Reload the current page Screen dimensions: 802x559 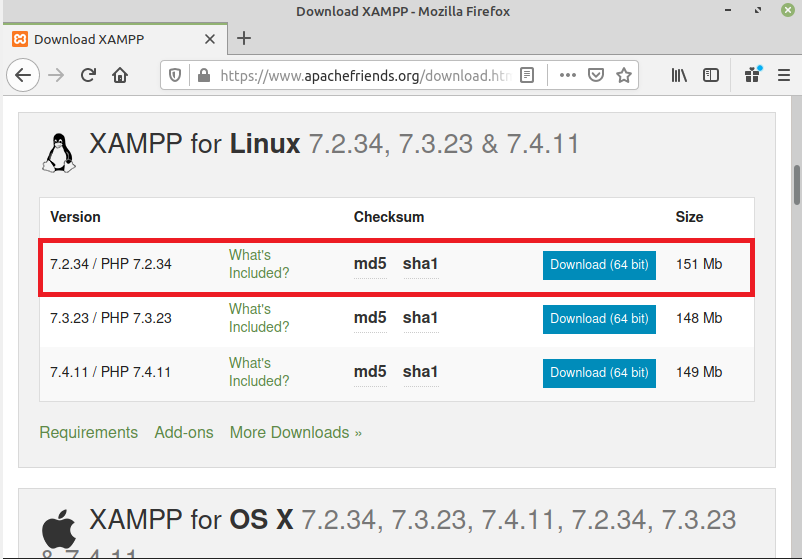88,75
